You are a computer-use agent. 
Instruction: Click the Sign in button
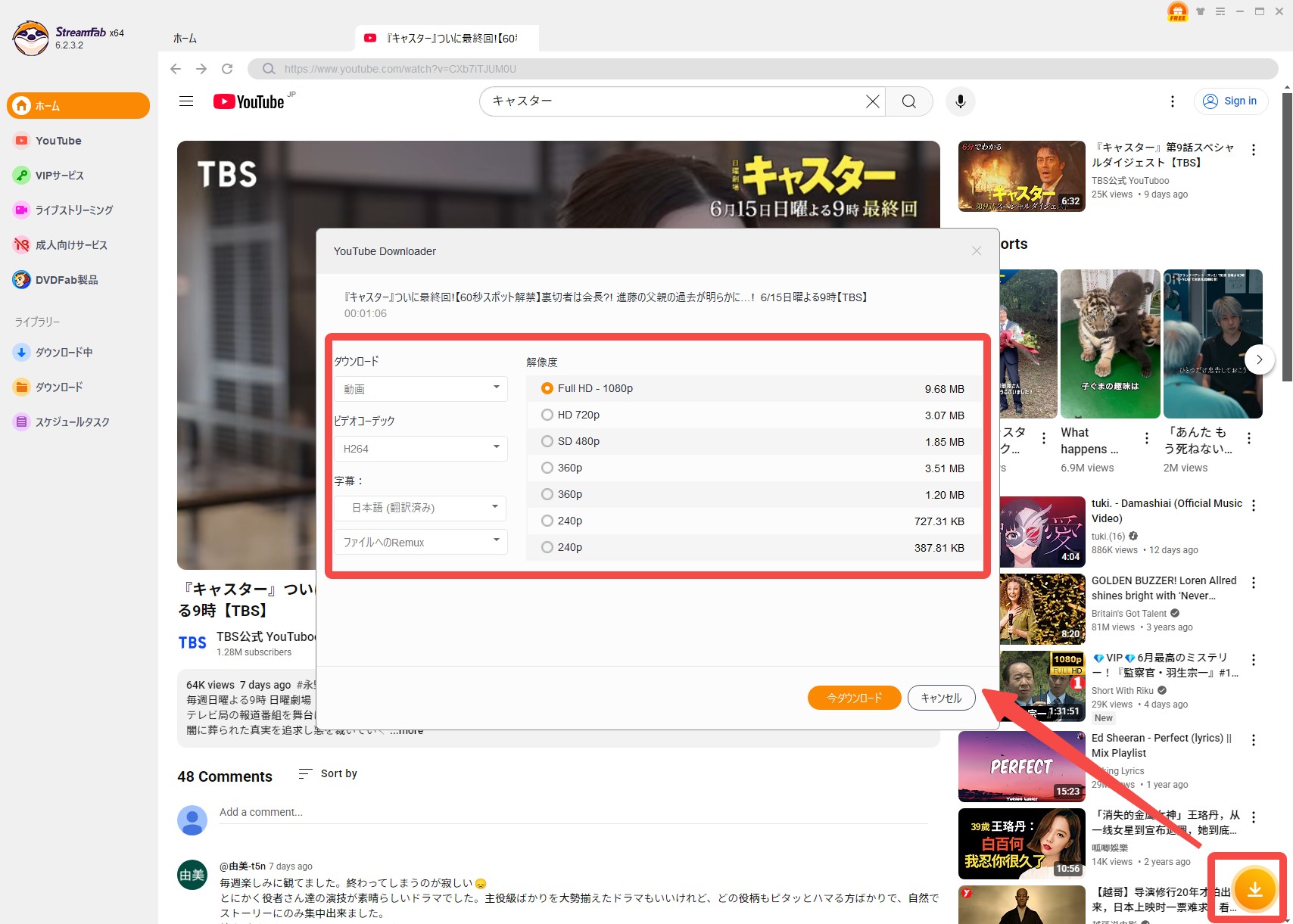coord(1231,101)
